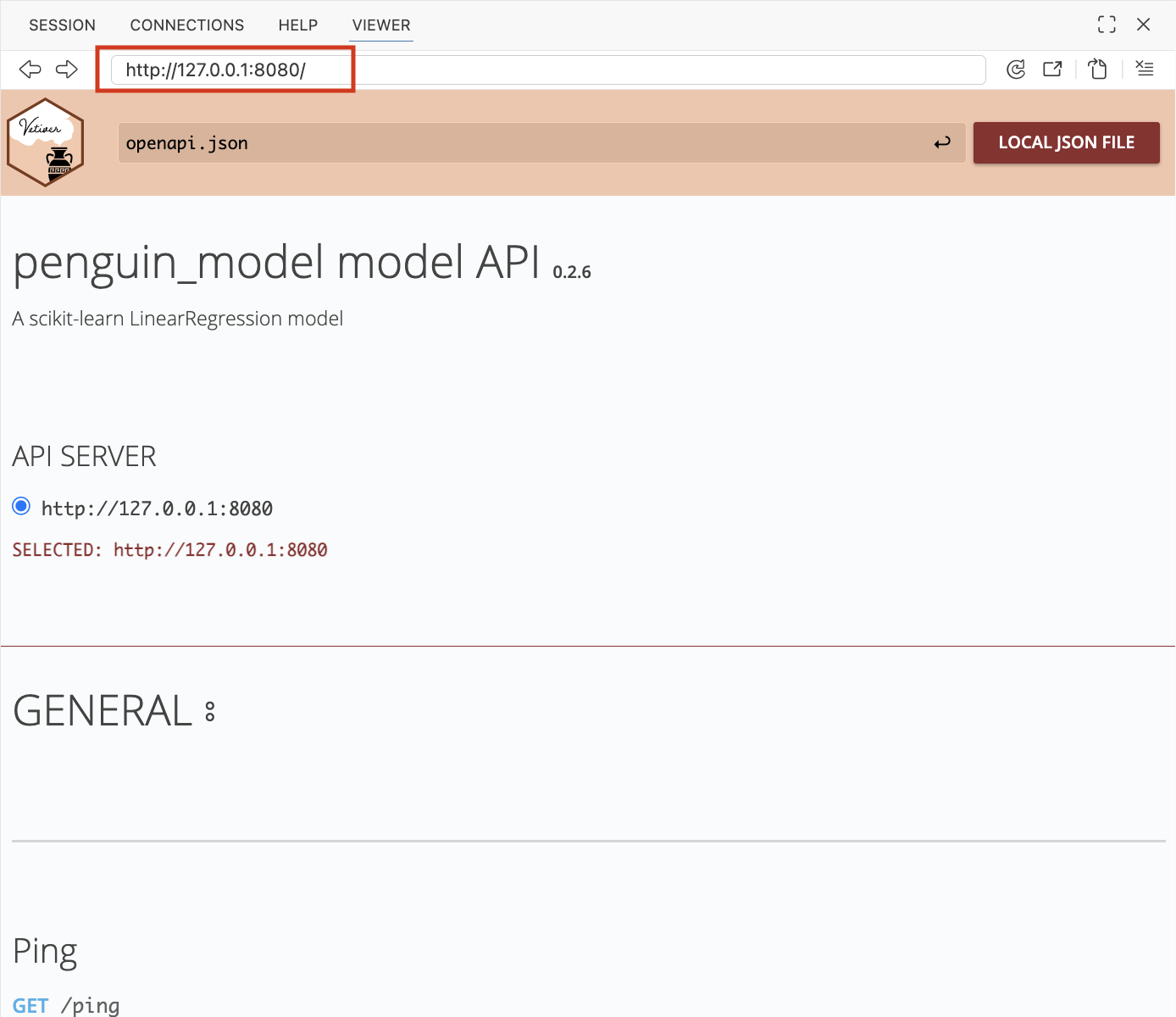Click into the URL address bar
Viewport: 1176px width, 1017px height.
pyautogui.click(x=547, y=69)
